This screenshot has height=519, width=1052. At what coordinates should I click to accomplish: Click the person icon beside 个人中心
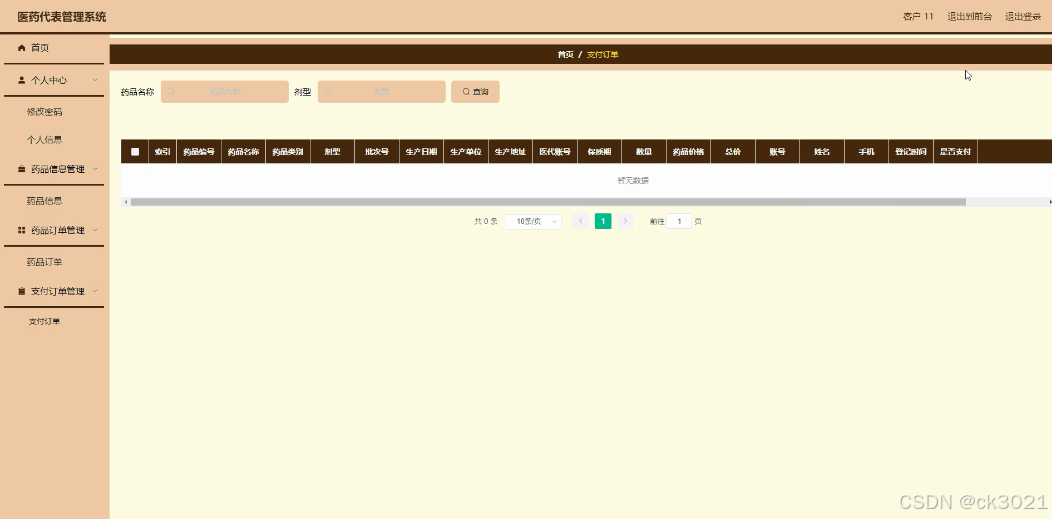click(21, 80)
